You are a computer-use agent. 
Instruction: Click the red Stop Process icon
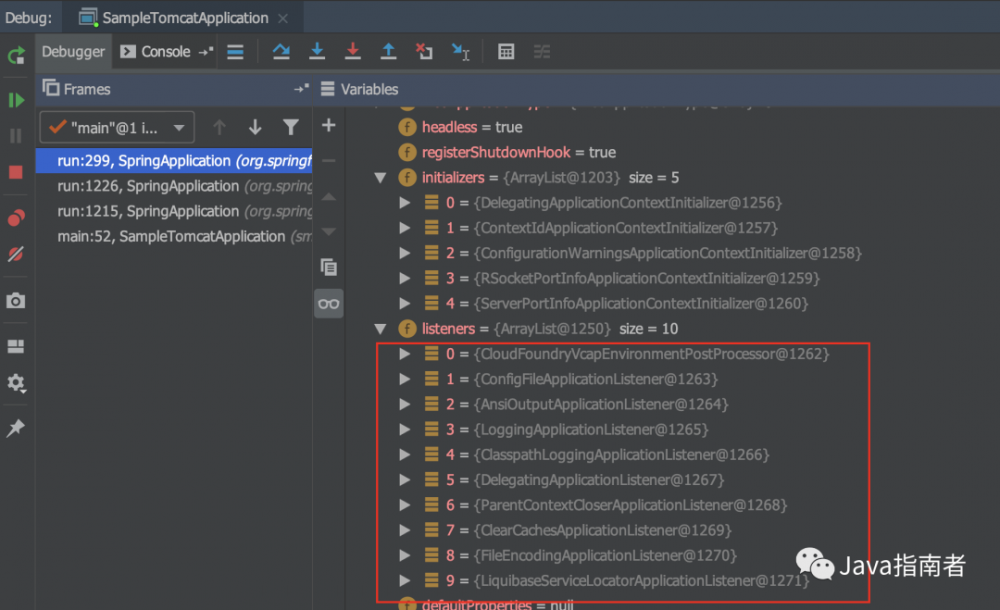(16, 172)
